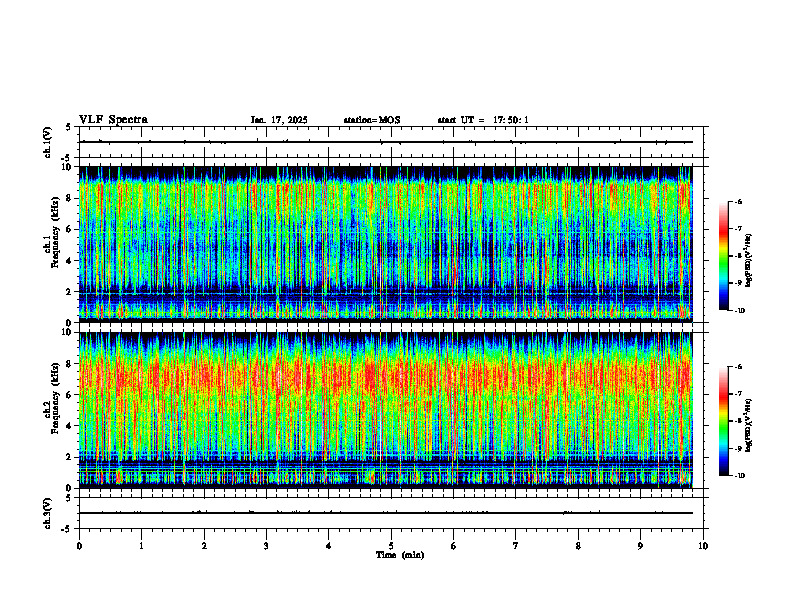This screenshot has height=612, width=792.
Task: Select the date text "Jan. 17, 2025"
Action: (x=279, y=120)
